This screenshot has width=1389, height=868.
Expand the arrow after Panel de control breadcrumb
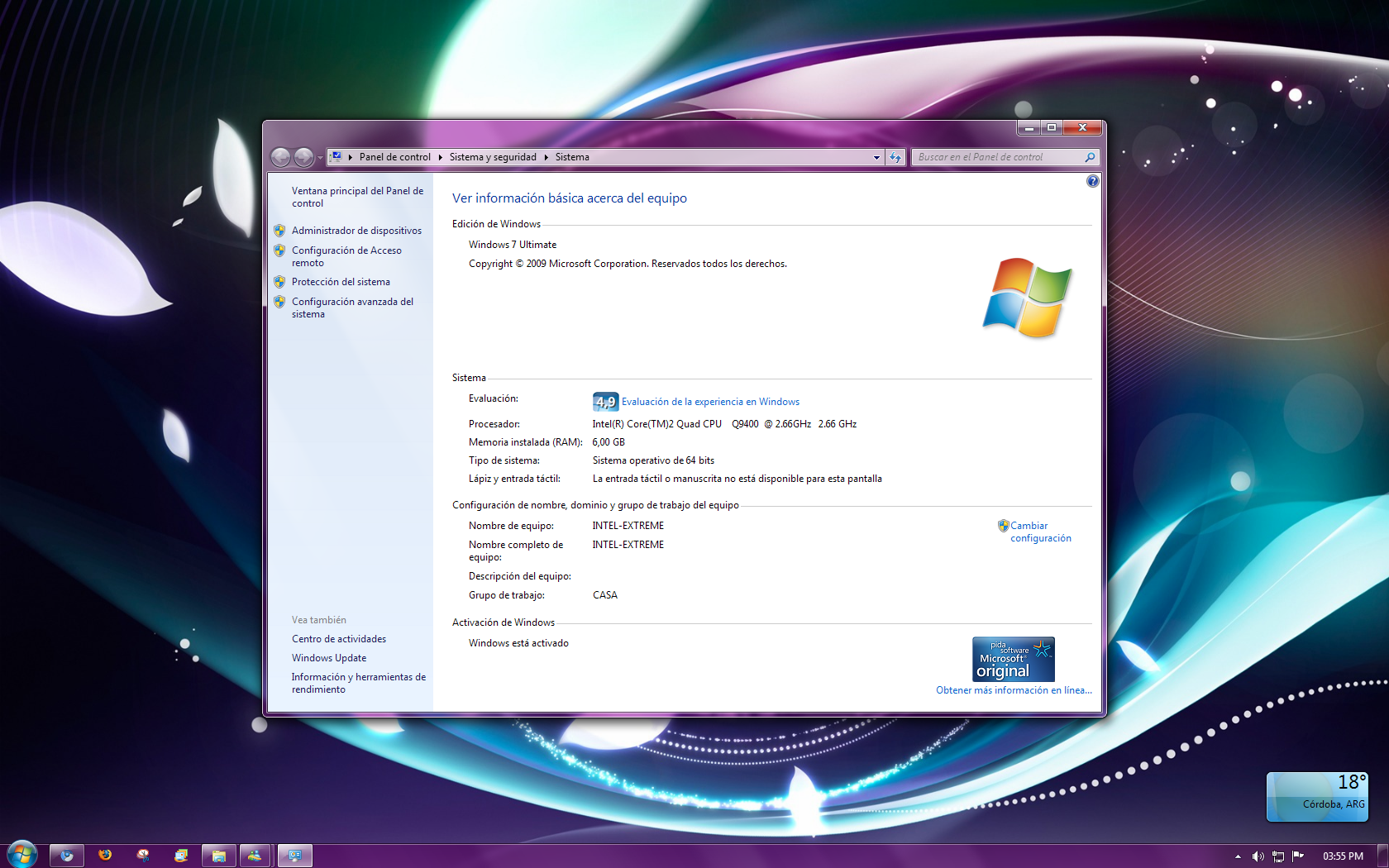(x=440, y=157)
